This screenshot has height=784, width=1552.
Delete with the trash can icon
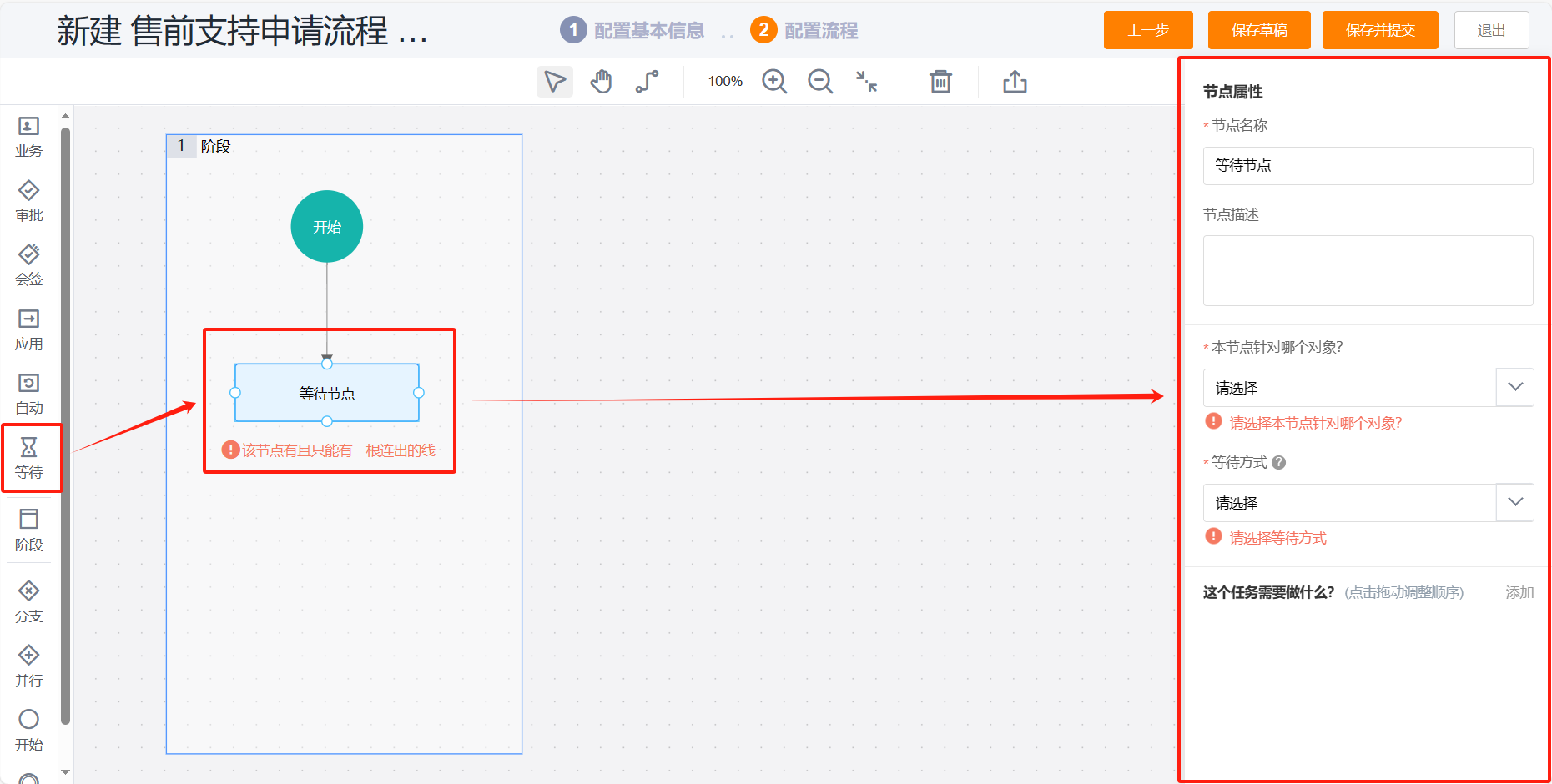click(940, 82)
